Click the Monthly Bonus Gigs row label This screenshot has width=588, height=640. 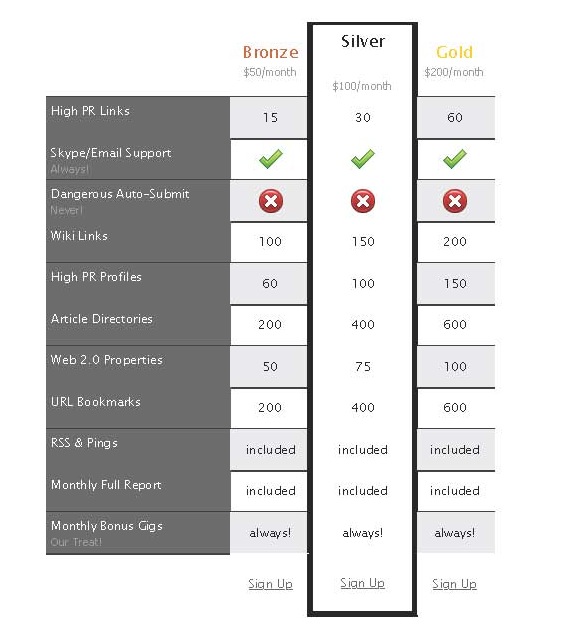coord(107,526)
